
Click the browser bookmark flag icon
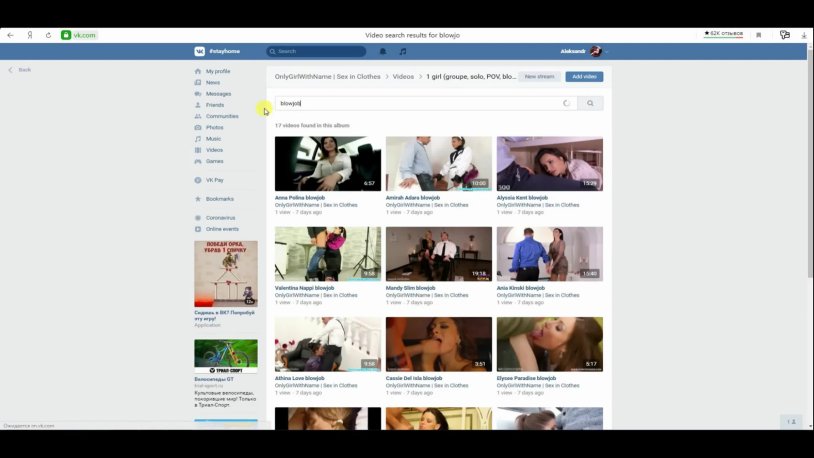point(758,35)
